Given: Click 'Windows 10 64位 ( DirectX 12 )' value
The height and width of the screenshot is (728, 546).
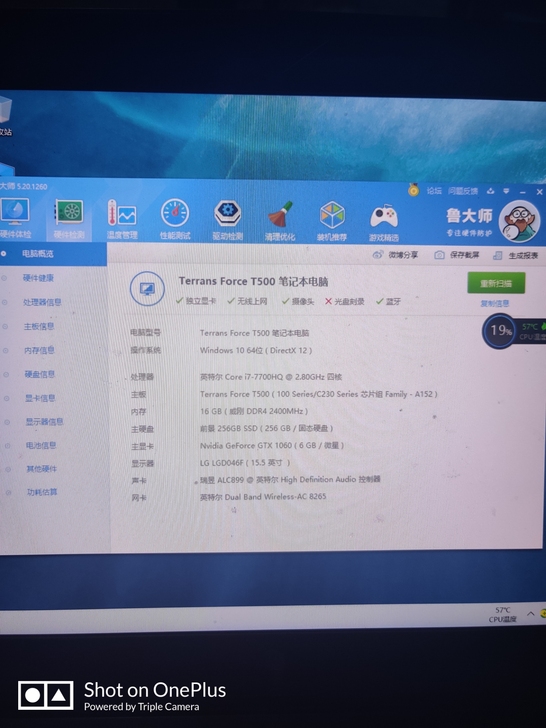Looking at the screenshot, I should click(256, 351).
